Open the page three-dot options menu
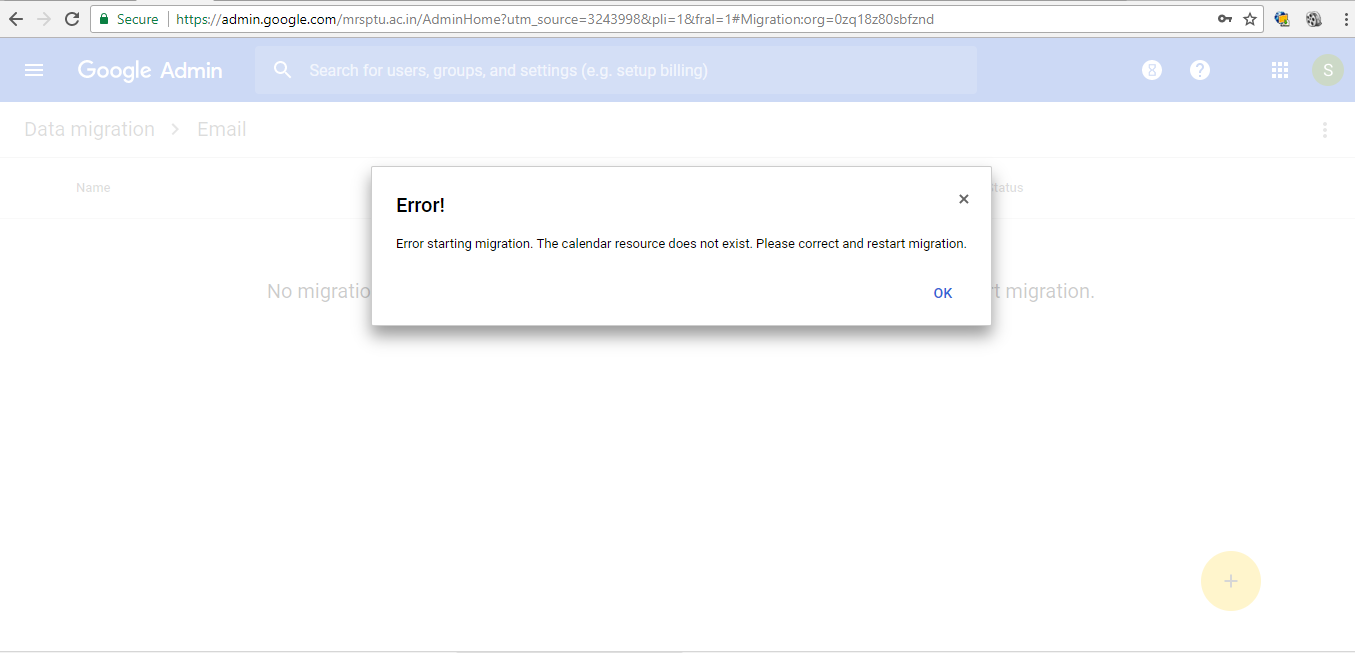The height and width of the screenshot is (653, 1355). pyautogui.click(x=1325, y=130)
